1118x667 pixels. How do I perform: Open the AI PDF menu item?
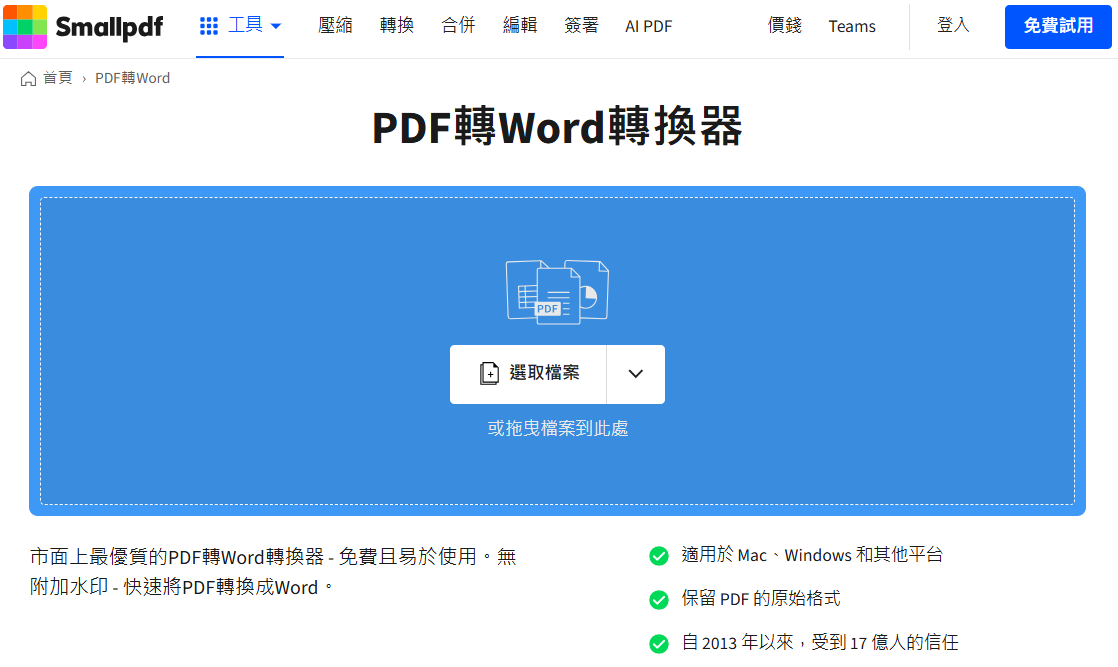click(x=647, y=26)
